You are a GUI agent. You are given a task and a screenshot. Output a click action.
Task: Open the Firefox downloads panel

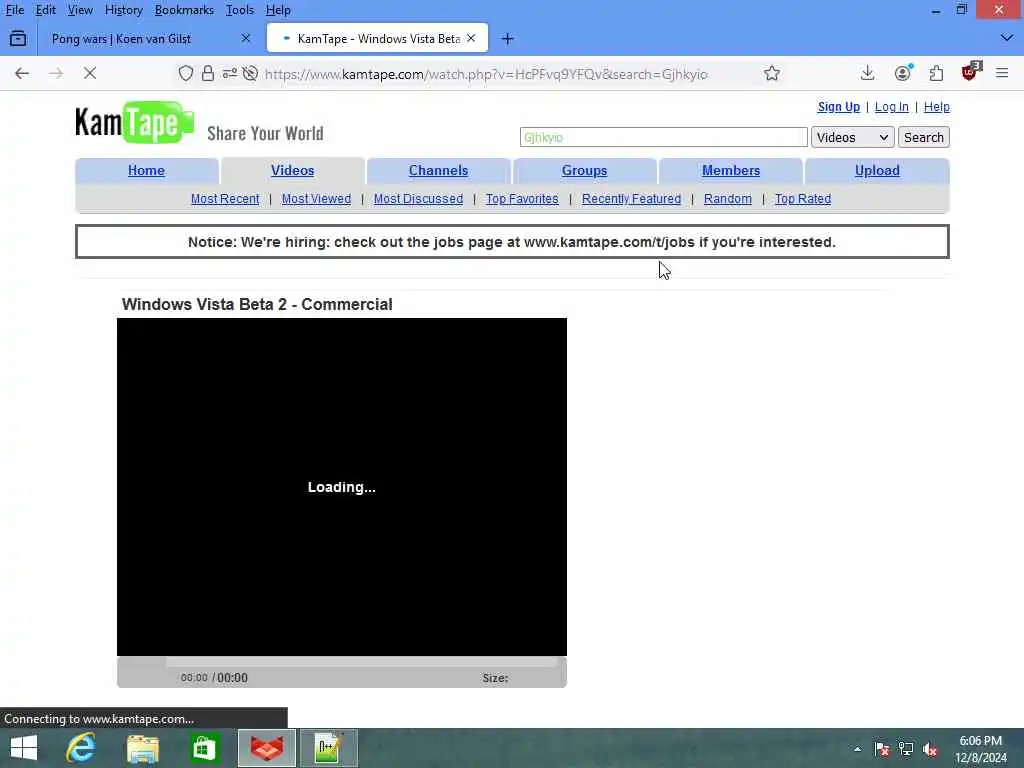click(867, 73)
